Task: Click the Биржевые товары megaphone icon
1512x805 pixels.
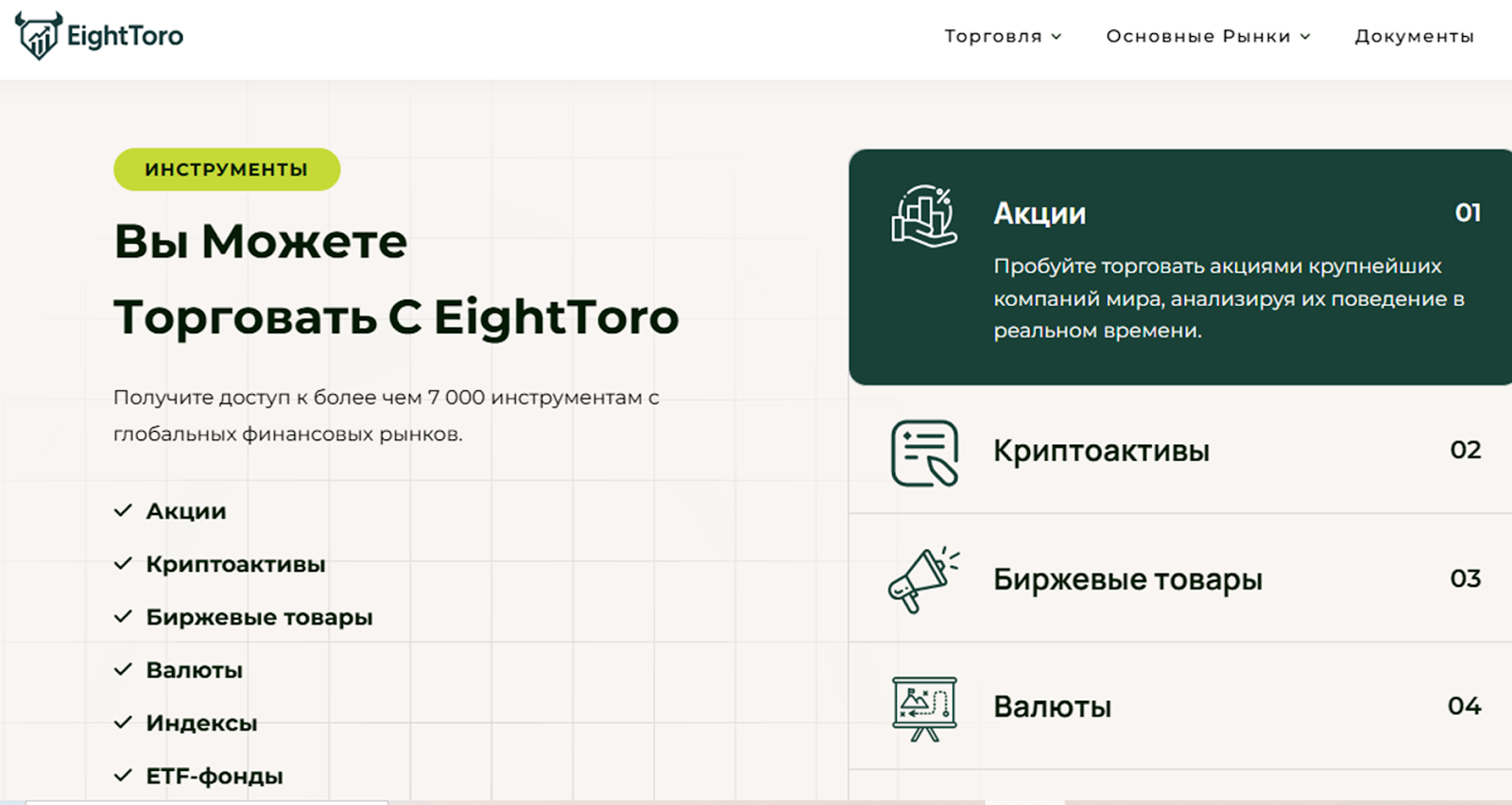Action: [923, 579]
